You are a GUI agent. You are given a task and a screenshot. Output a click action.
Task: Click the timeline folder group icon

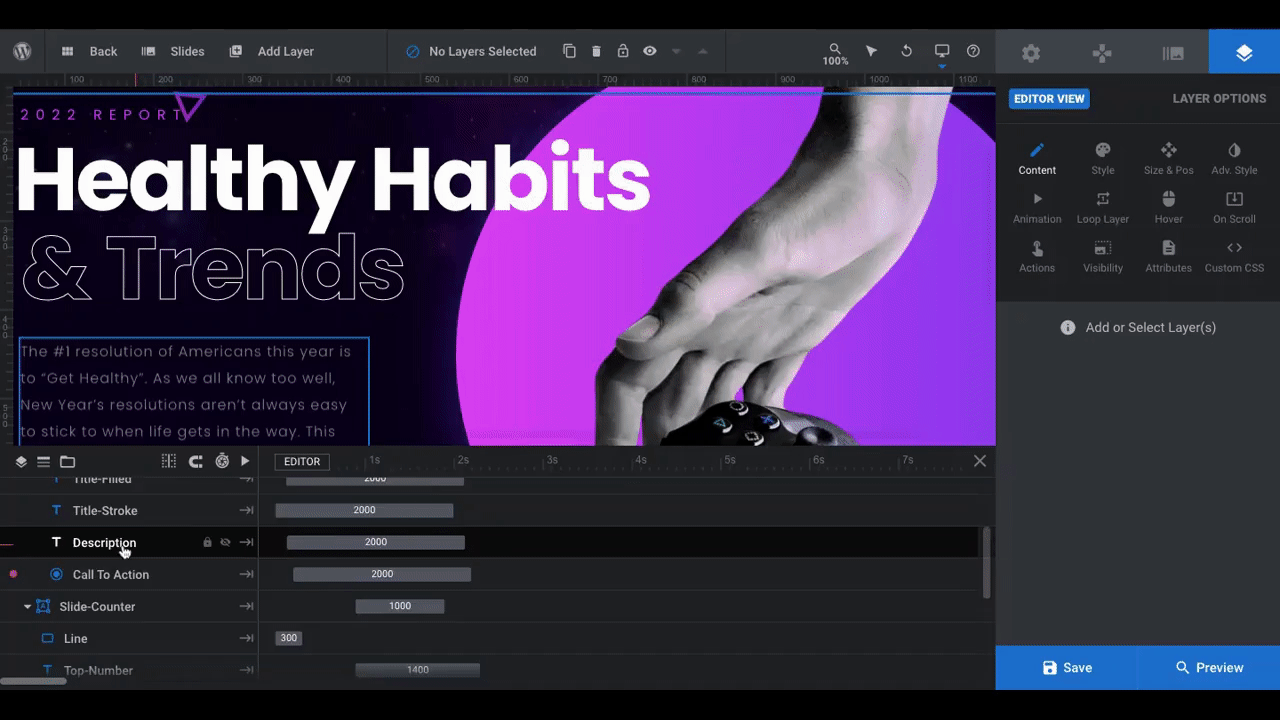click(x=68, y=461)
